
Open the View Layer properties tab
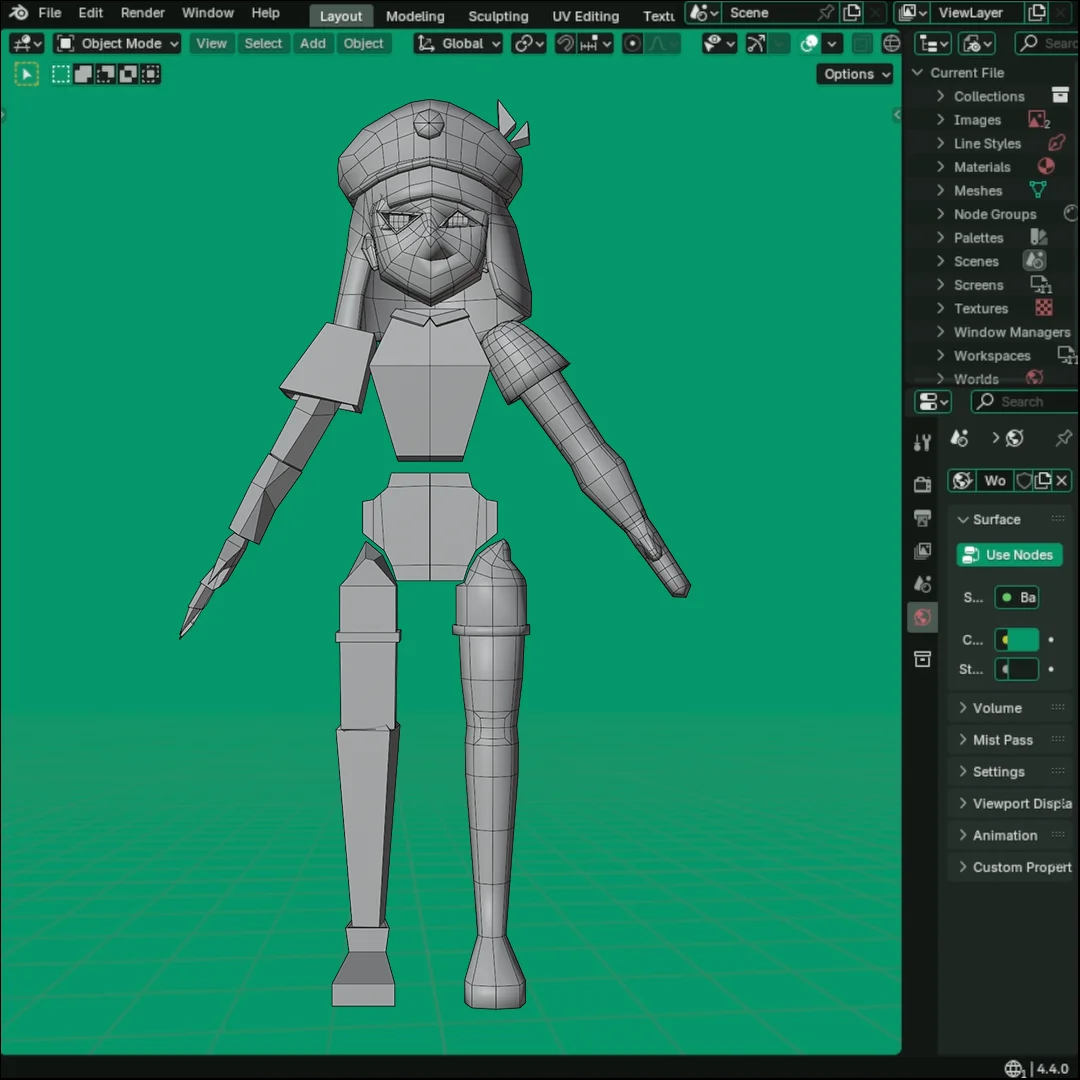click(x=922, y=551)
